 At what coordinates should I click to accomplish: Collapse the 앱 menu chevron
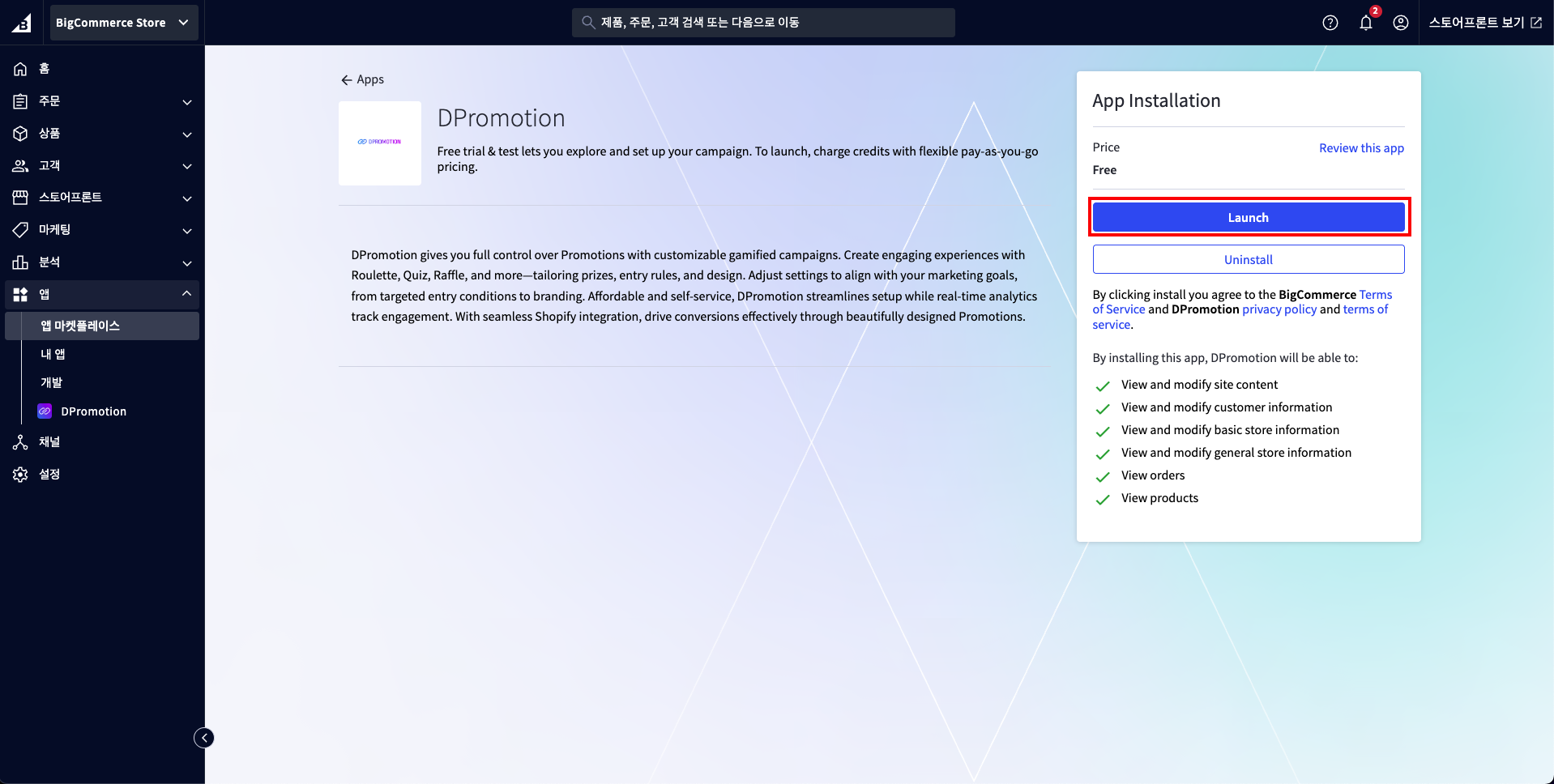coord(187,293)
